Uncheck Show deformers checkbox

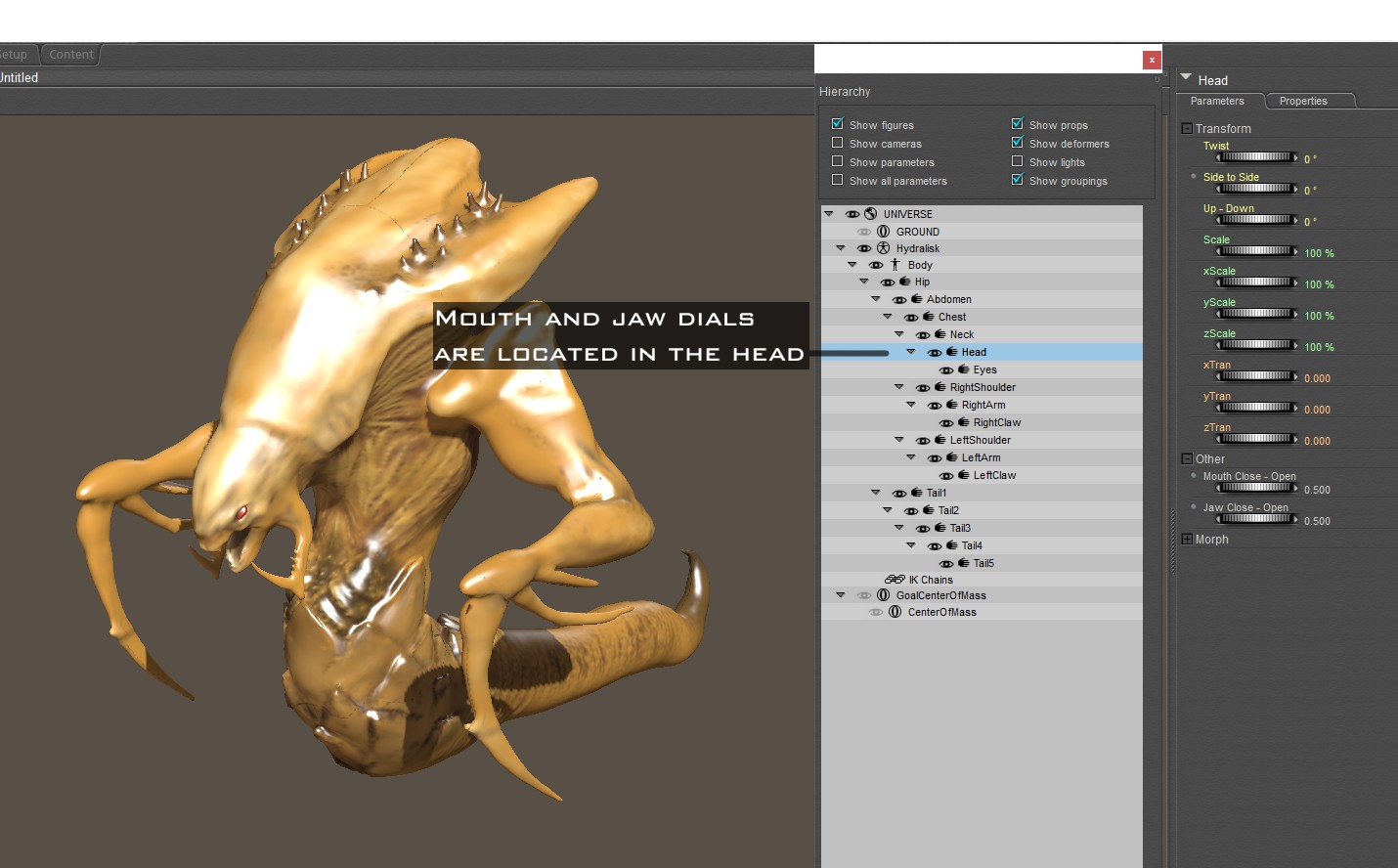(x=1017, y=142)
